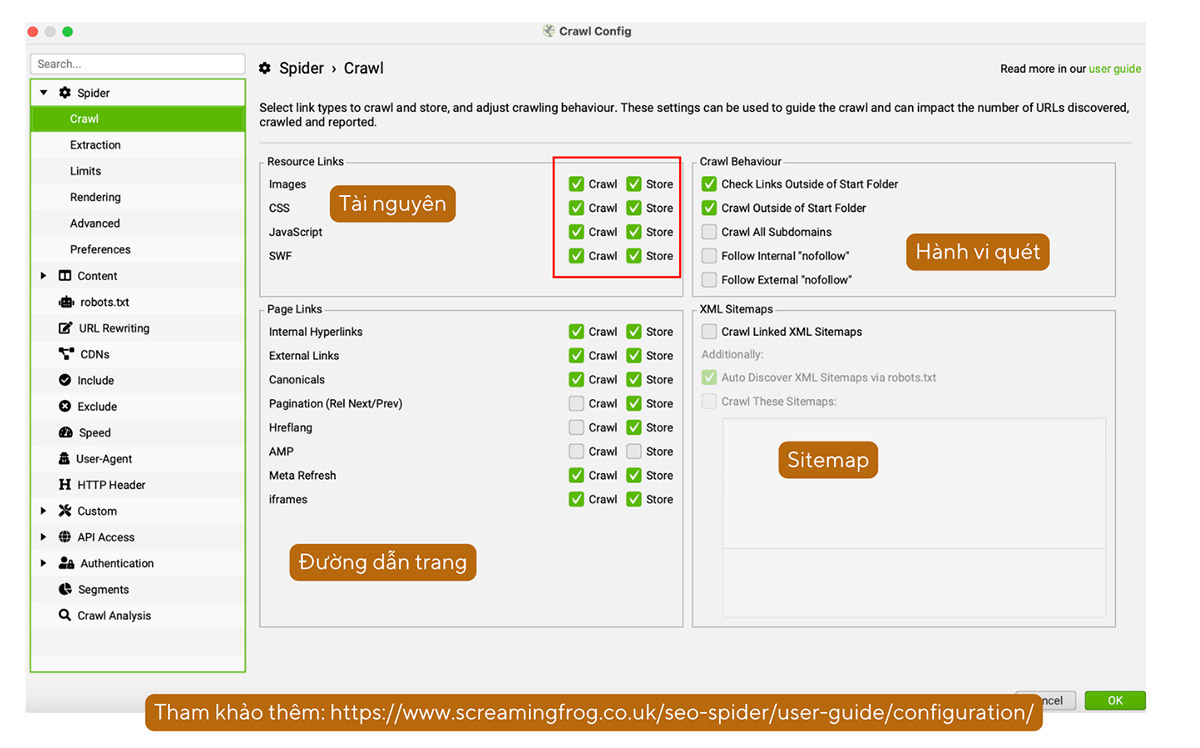Image resolution: width=1200 pixels, height=748 pixels.
Task: Expand the API Access tree section
Action: click(43, 537)
